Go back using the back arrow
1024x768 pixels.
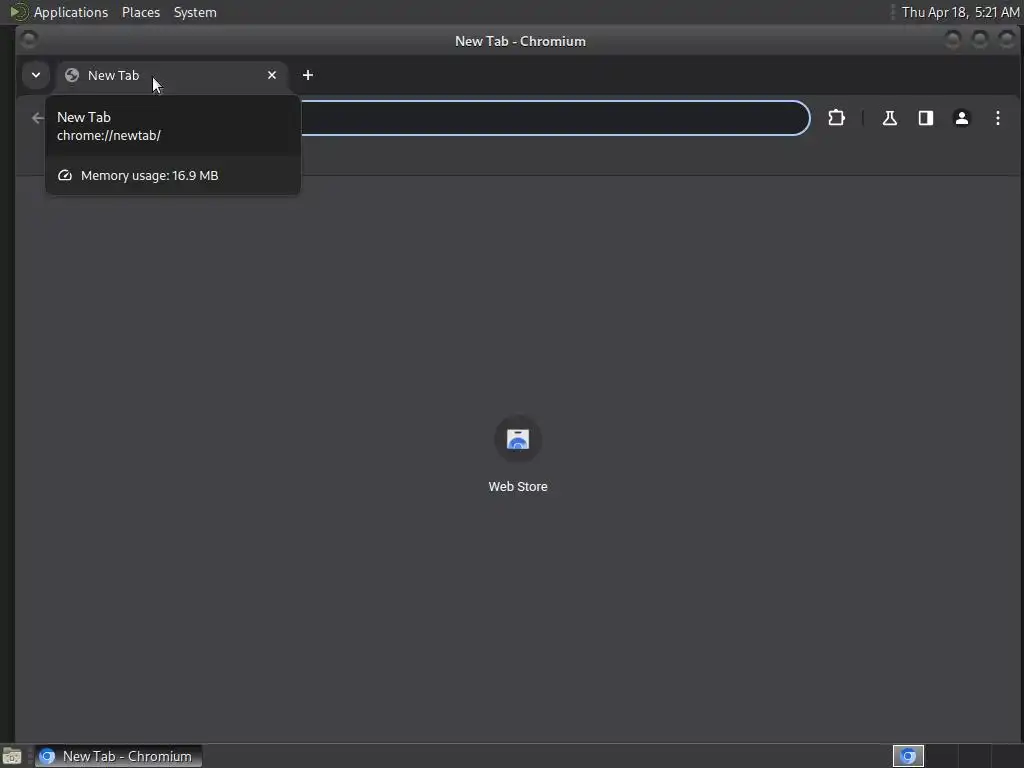[x=37, y=118]
